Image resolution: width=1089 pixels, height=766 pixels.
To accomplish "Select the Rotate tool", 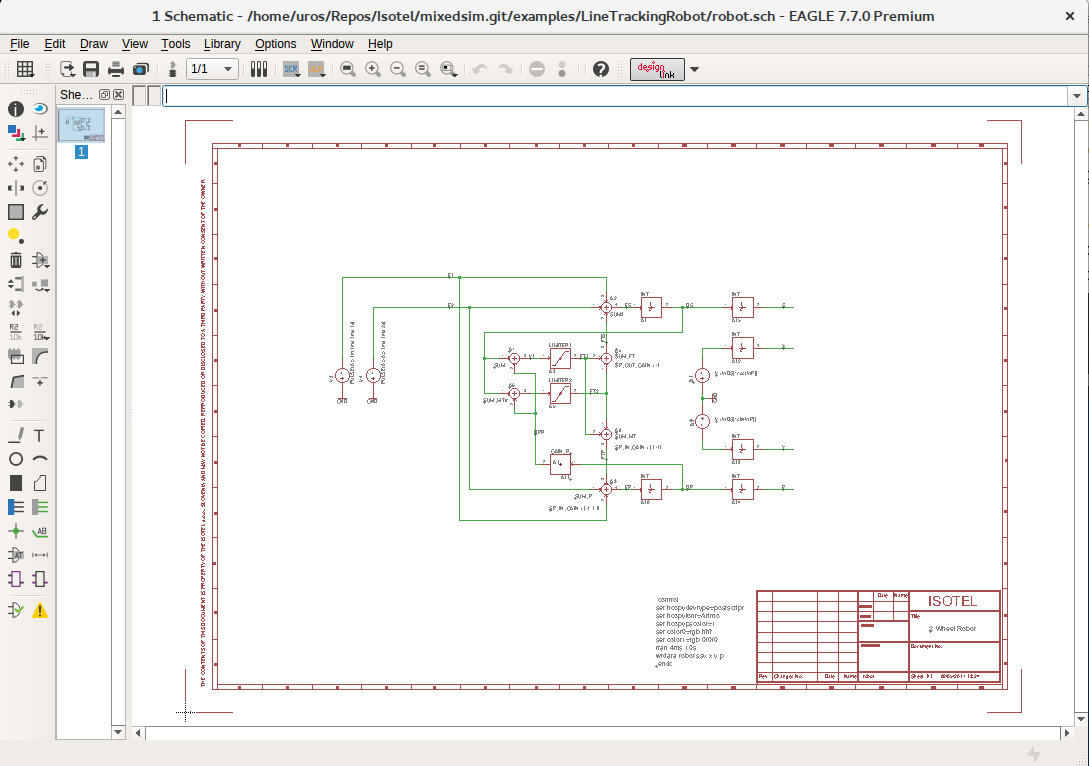I will [40, 188].
